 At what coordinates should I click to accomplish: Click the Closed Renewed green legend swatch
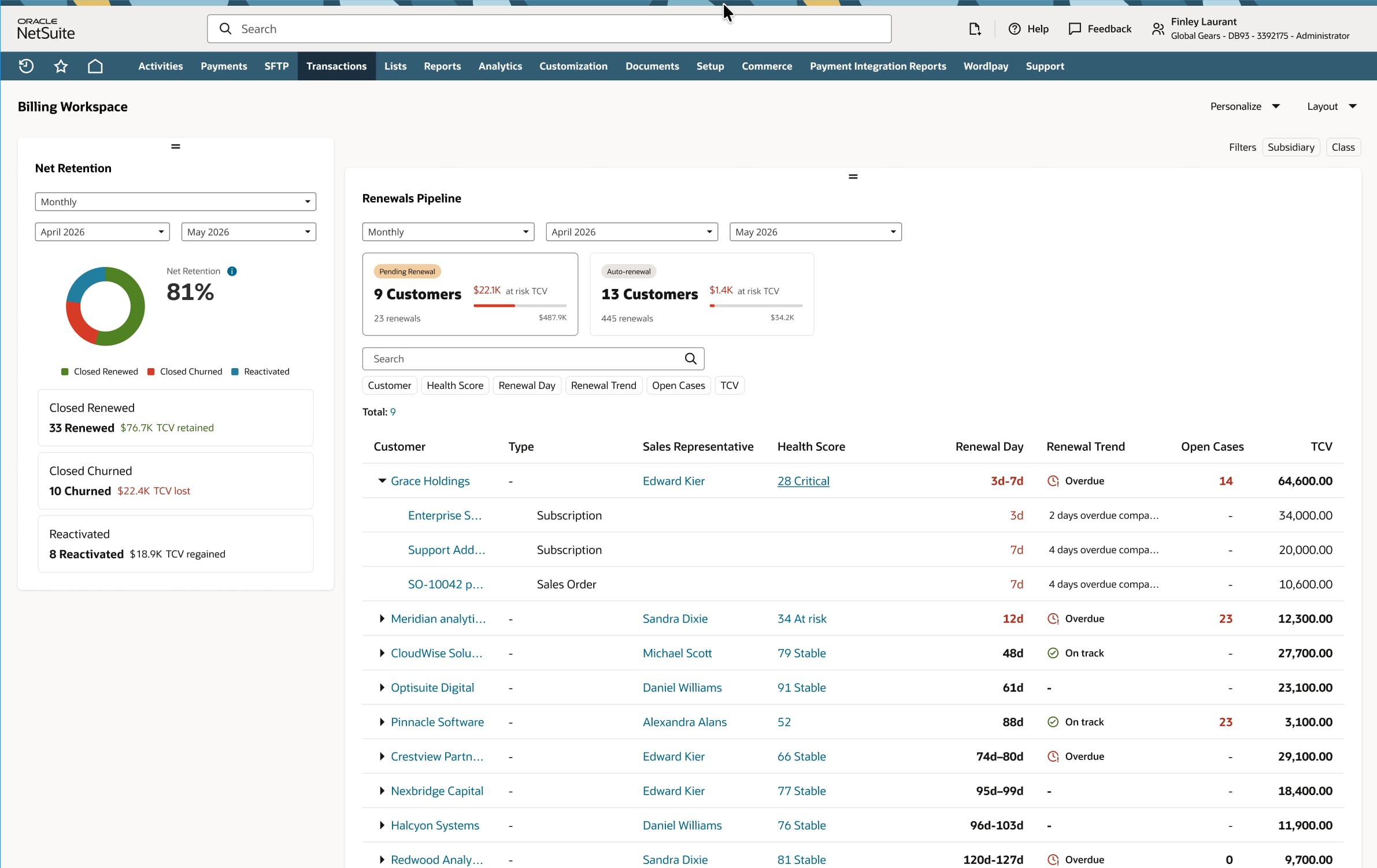(65, 372)
